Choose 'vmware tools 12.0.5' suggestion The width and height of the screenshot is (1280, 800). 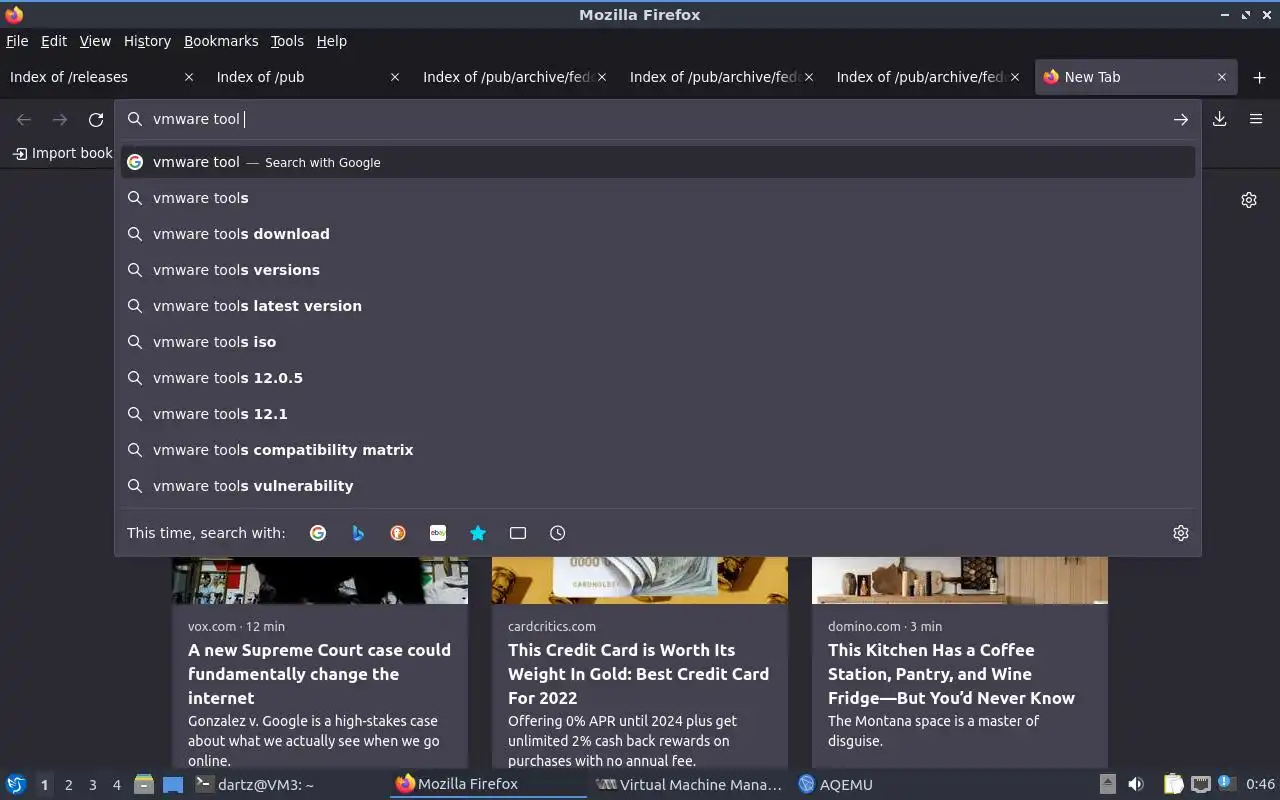pos(658,378)
